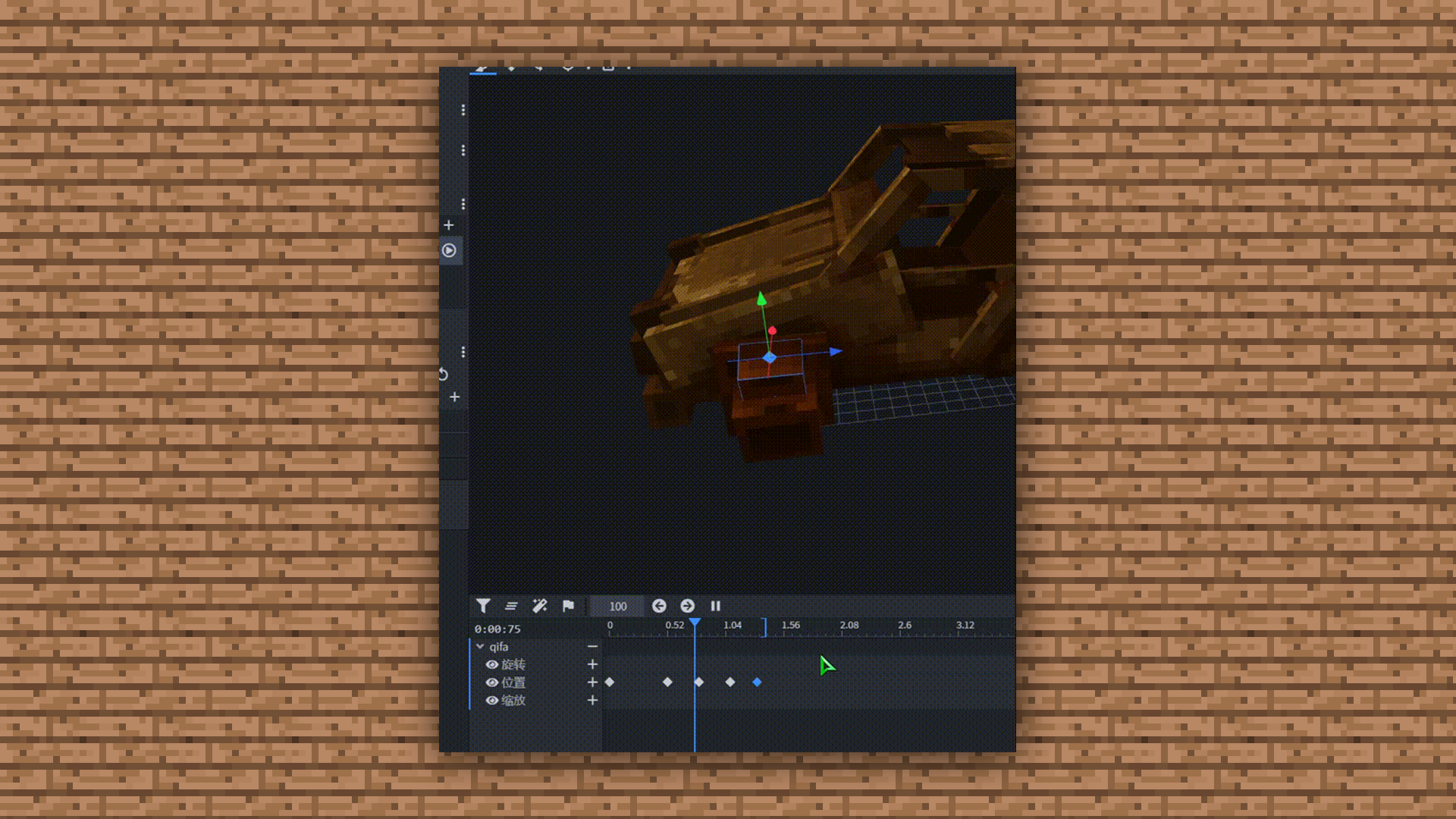1456x819 pixels.
Task: Jump to next keyframe with right arrow
Action: point(687,606)
